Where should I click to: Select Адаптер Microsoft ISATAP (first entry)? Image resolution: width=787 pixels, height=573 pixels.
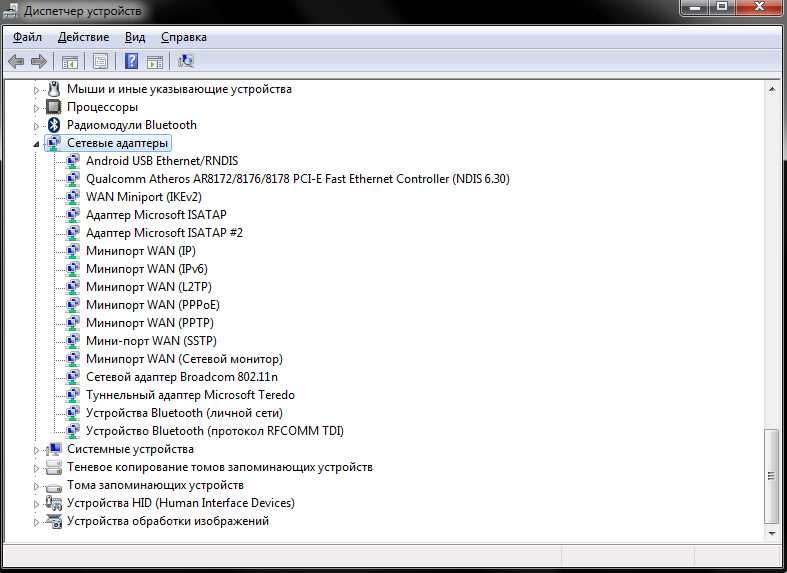coord(156,215)
